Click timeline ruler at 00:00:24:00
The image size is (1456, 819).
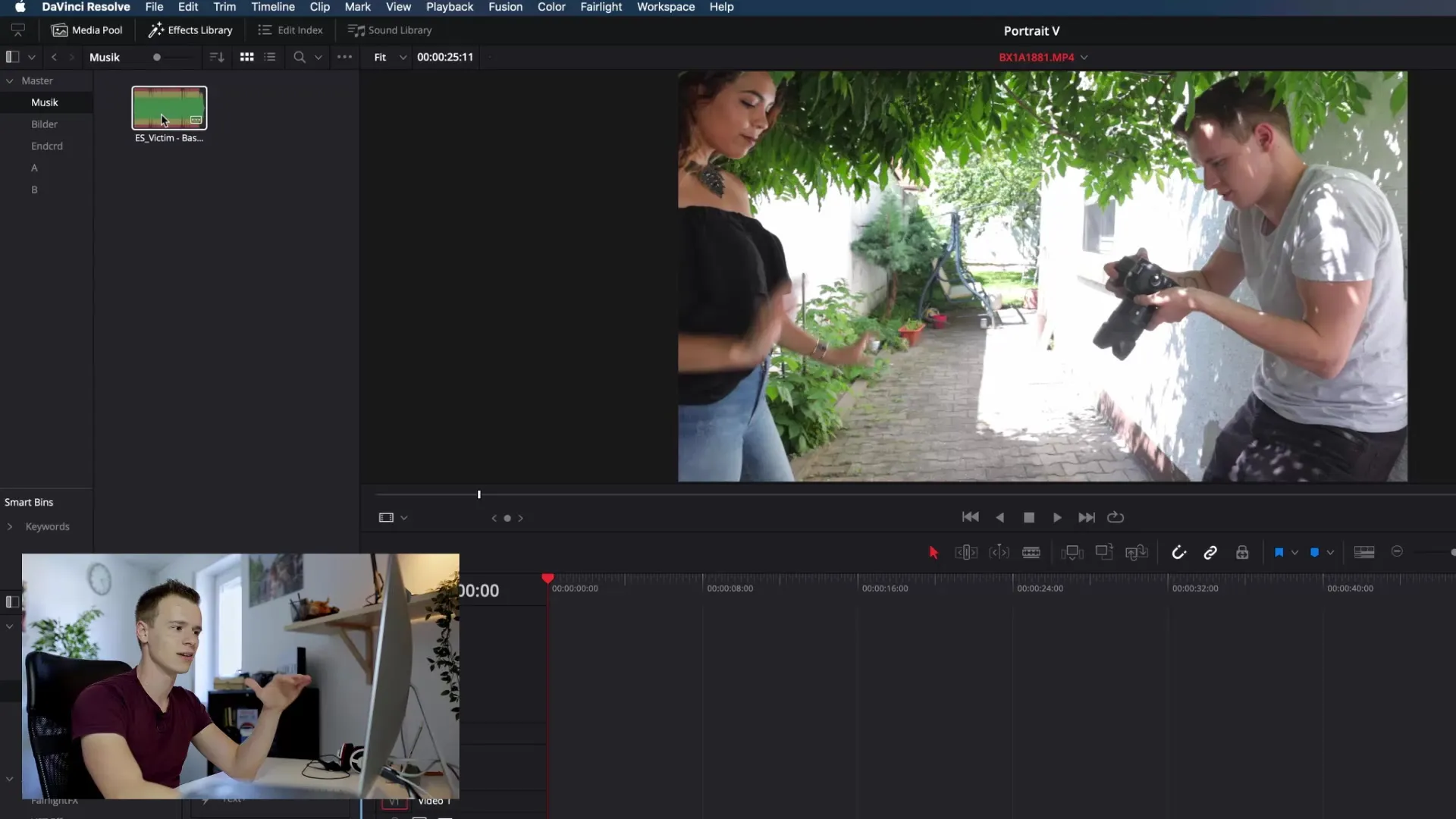click(x=1040, y=588)
